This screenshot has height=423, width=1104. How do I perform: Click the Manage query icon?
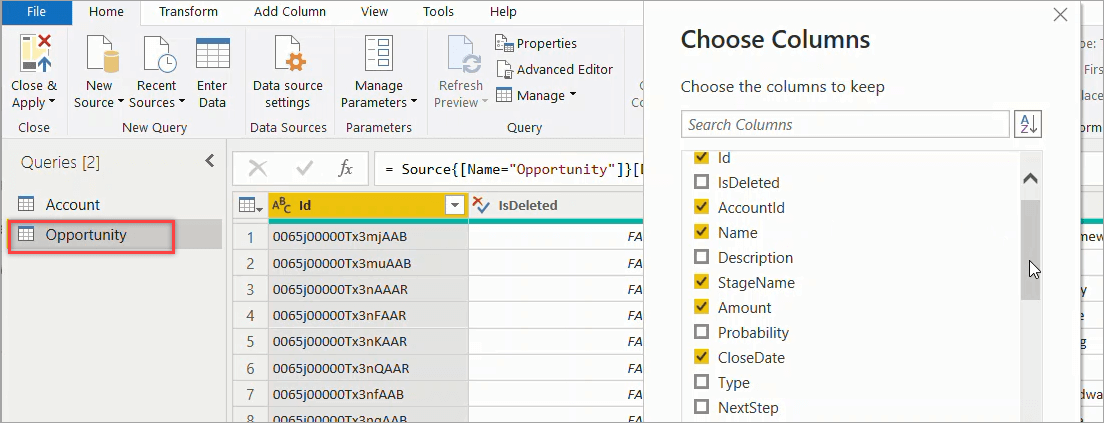pyautogui.click(x=503, y=95)
